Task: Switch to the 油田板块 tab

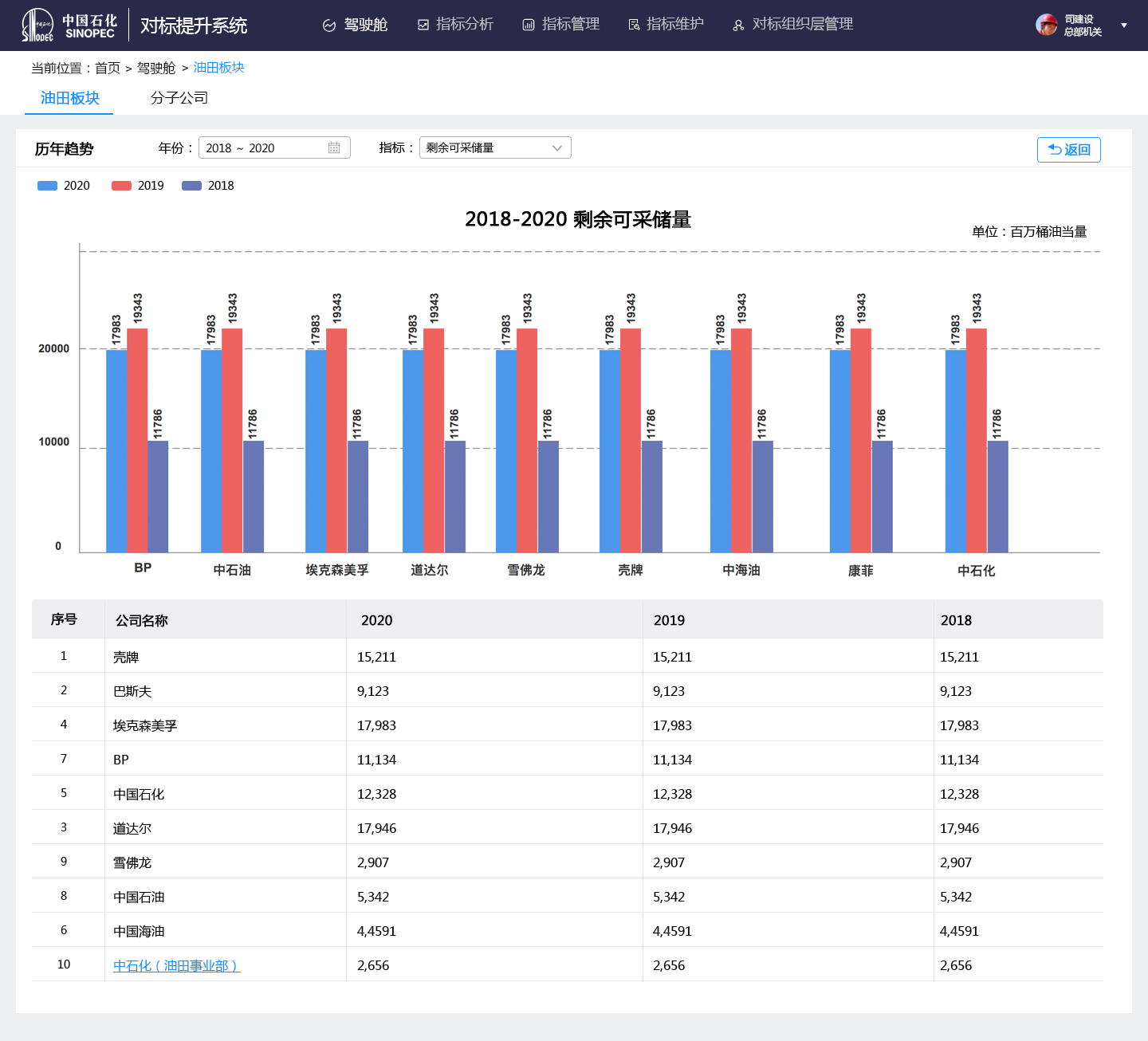Action: [x=69, y=98]
